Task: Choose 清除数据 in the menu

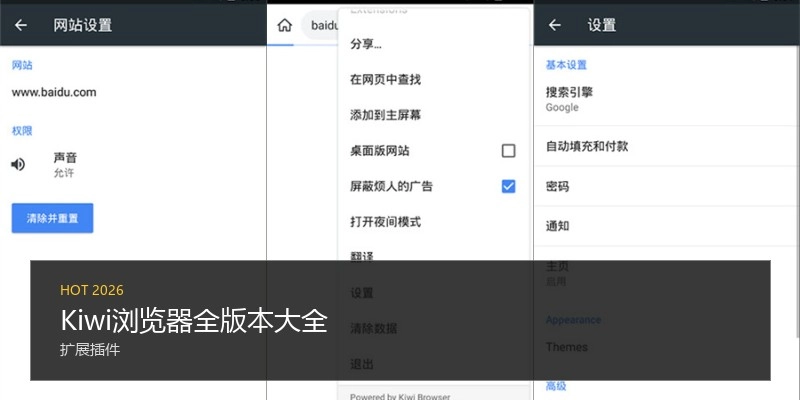Action: click(x=433, y=329)
